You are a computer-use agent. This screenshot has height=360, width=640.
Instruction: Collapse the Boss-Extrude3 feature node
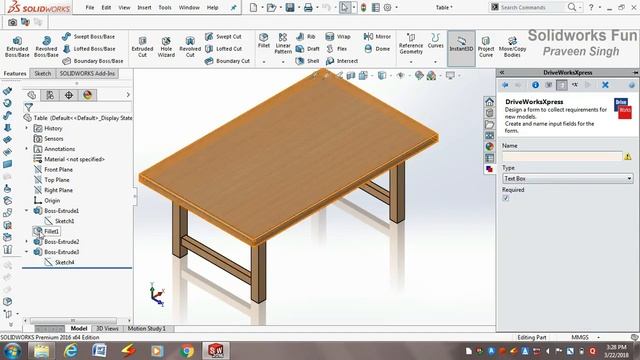27,252
